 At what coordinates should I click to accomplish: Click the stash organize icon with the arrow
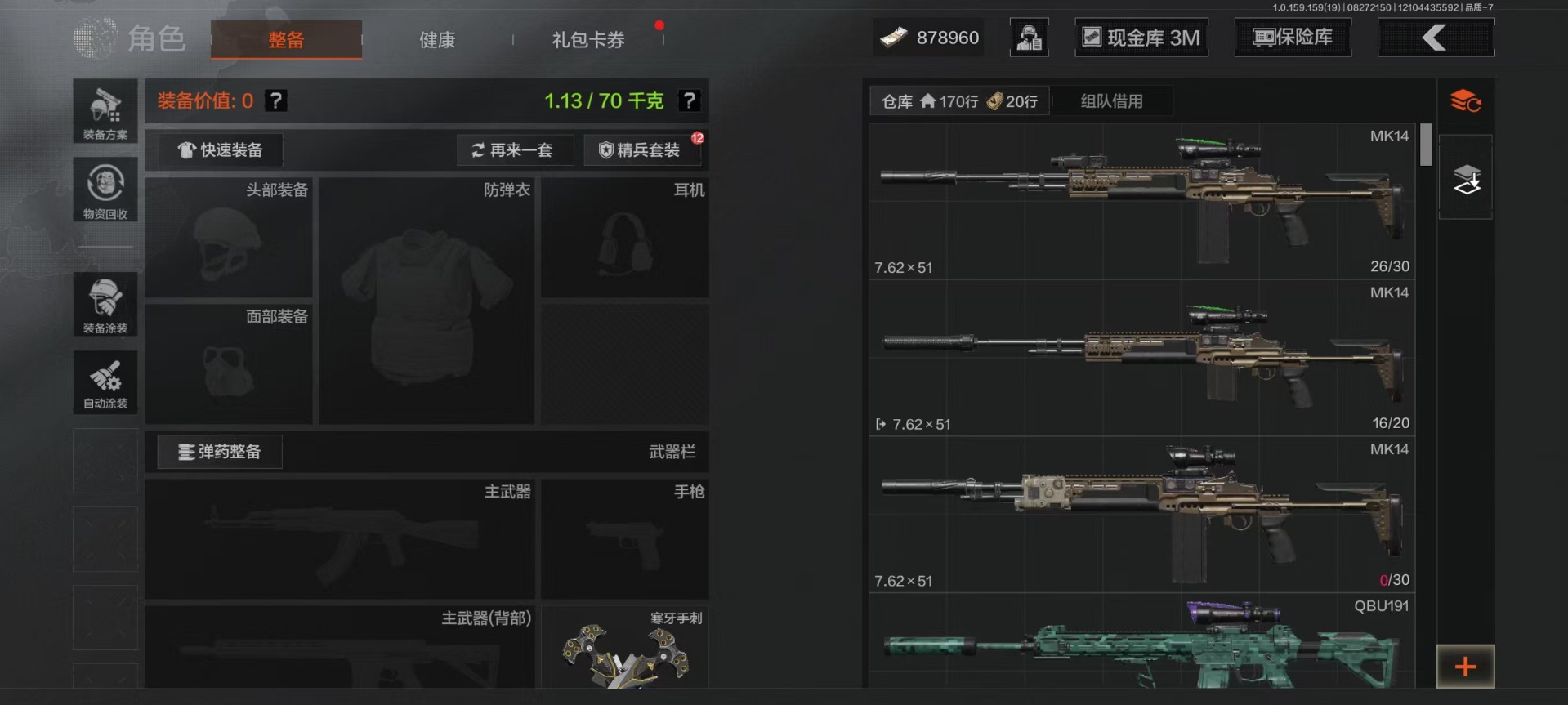click(x=1466, y=178)
